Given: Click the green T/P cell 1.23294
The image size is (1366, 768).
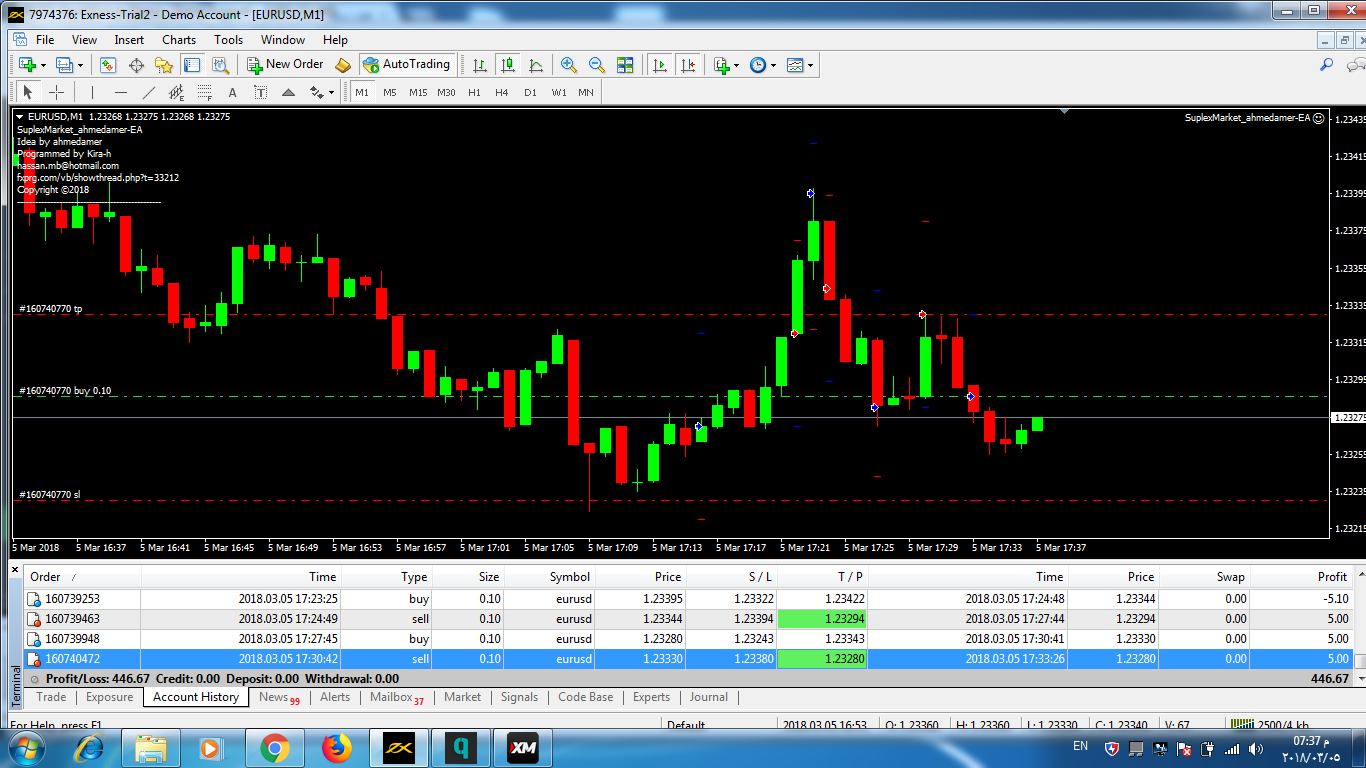Looking at the screenshot, I should pyautogui.click(x=821, y=619).
